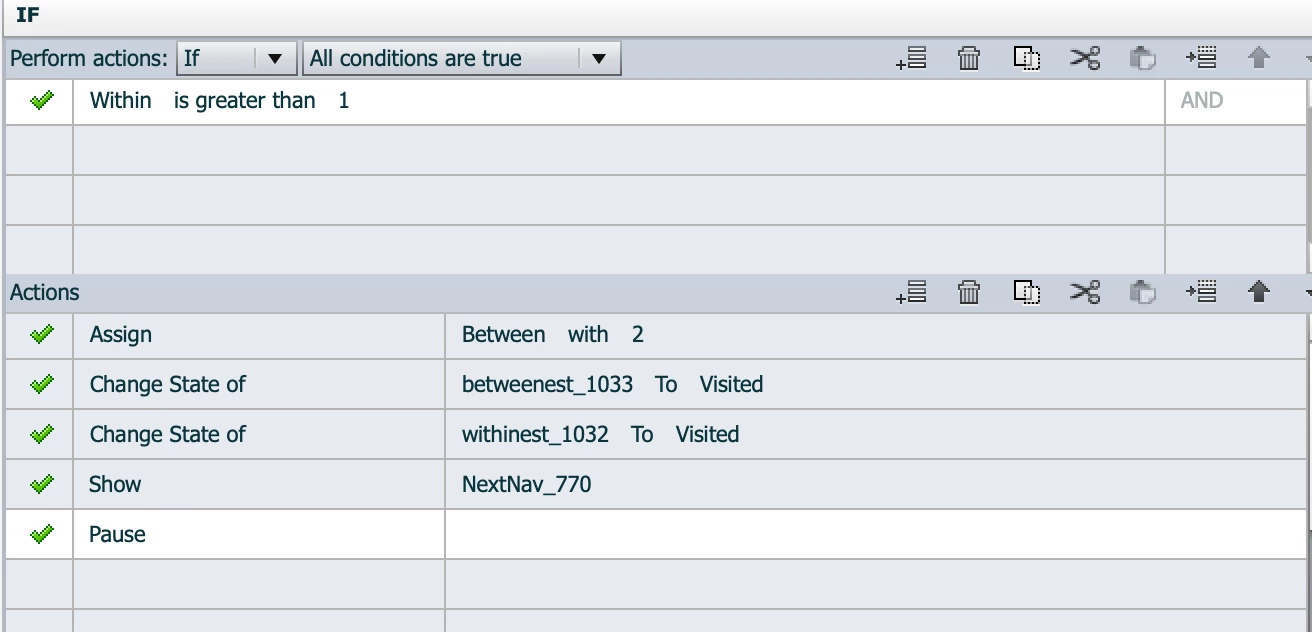This screenshot has height=632, width=1312.
Task: Click indent icon in Actions toolbar
Action: pyautogui.click(x=1201, y=292)
